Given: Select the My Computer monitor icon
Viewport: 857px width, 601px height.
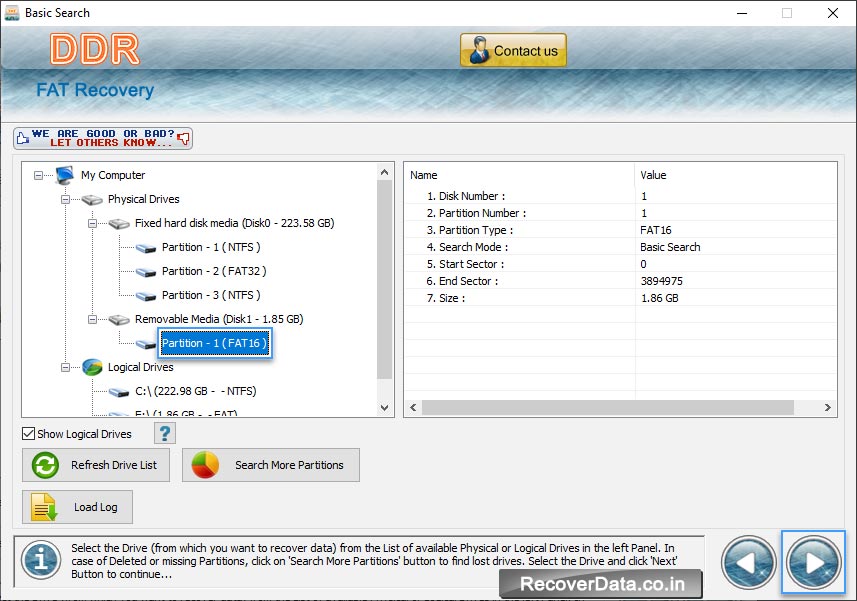Looking at the screenshot, I should [x=64, y=175].
